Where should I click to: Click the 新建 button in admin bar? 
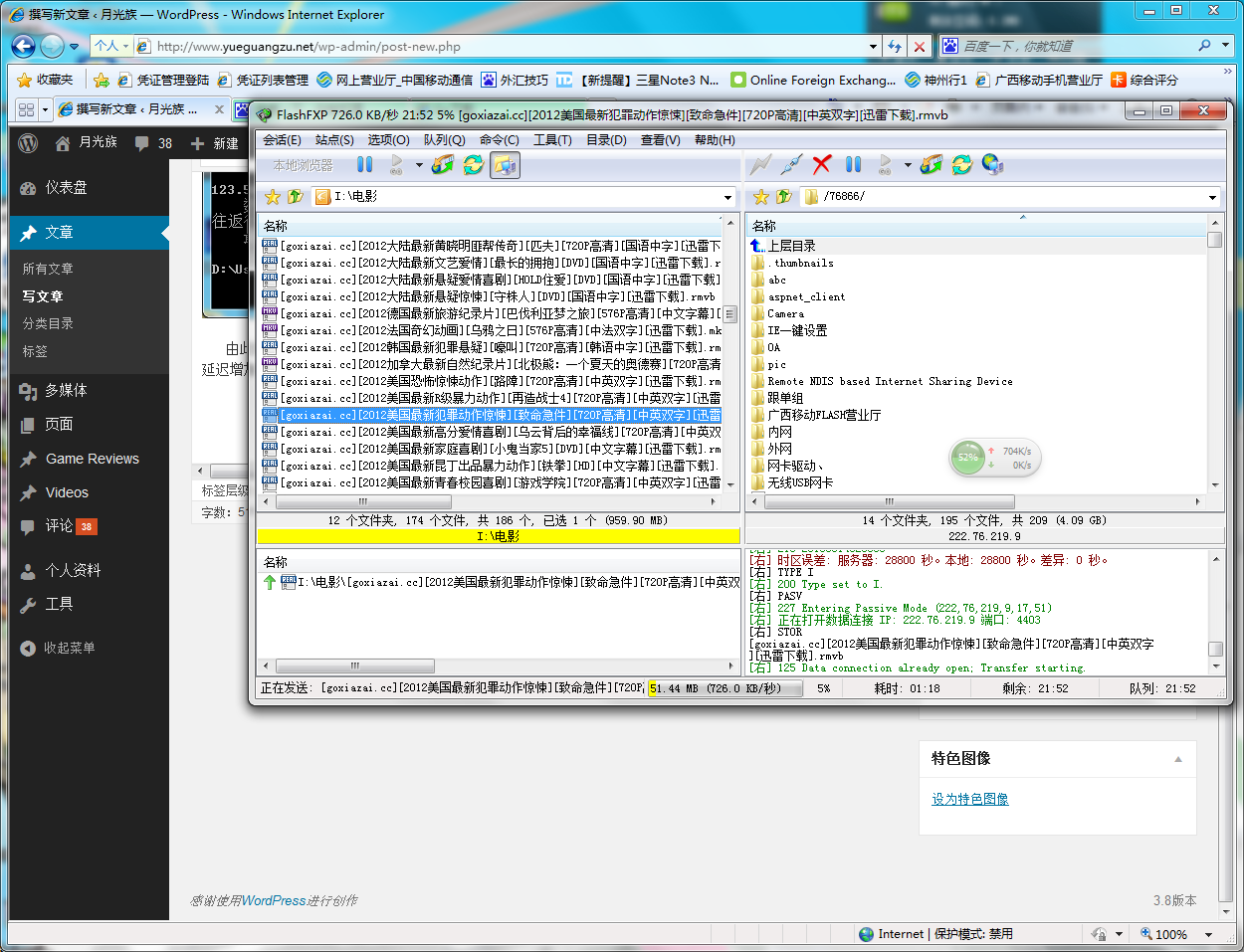(214, 143)
